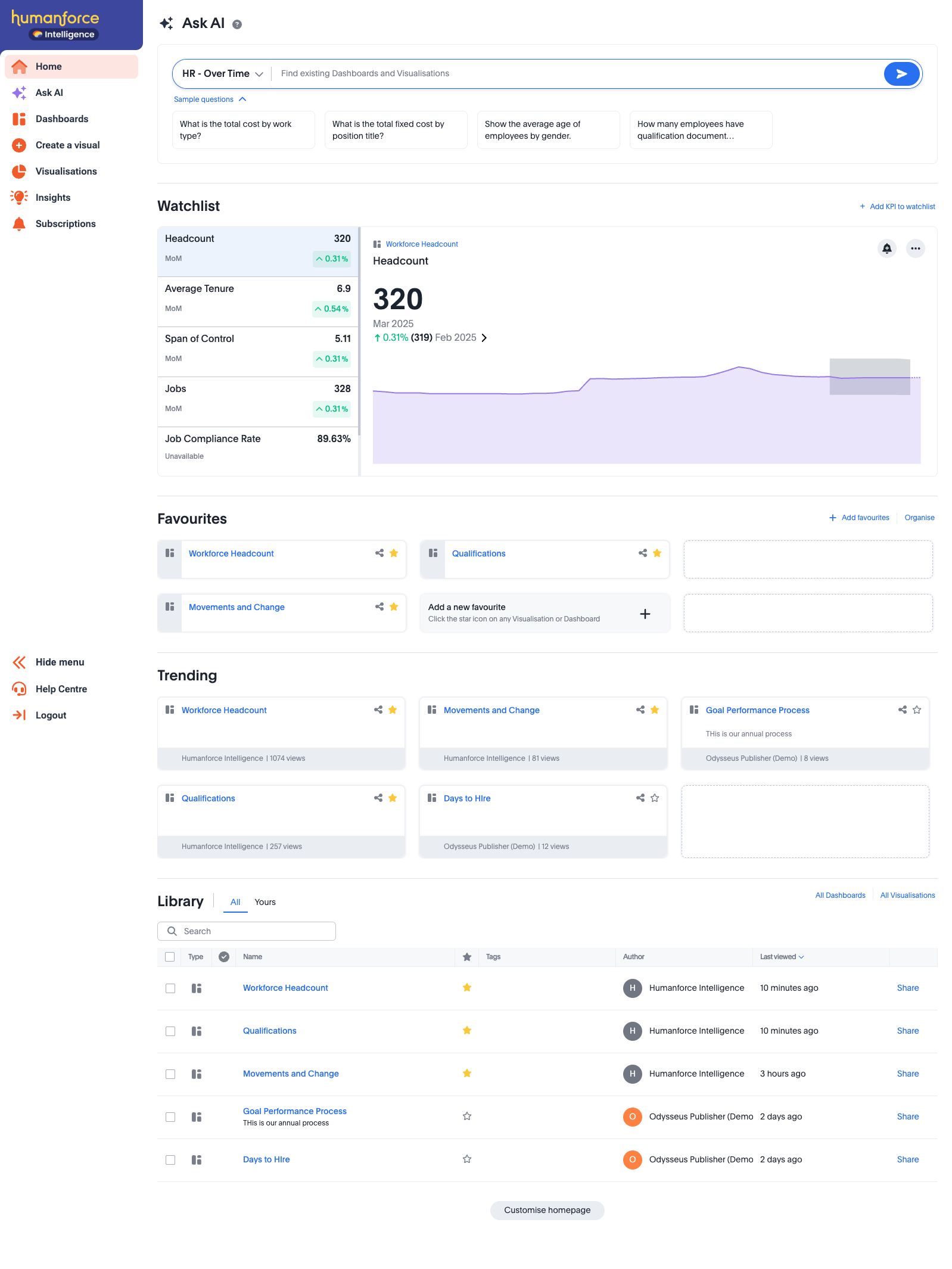Share the Days to HIre trending card
The width and height of the screenshot is (952, 1269).
640,798
